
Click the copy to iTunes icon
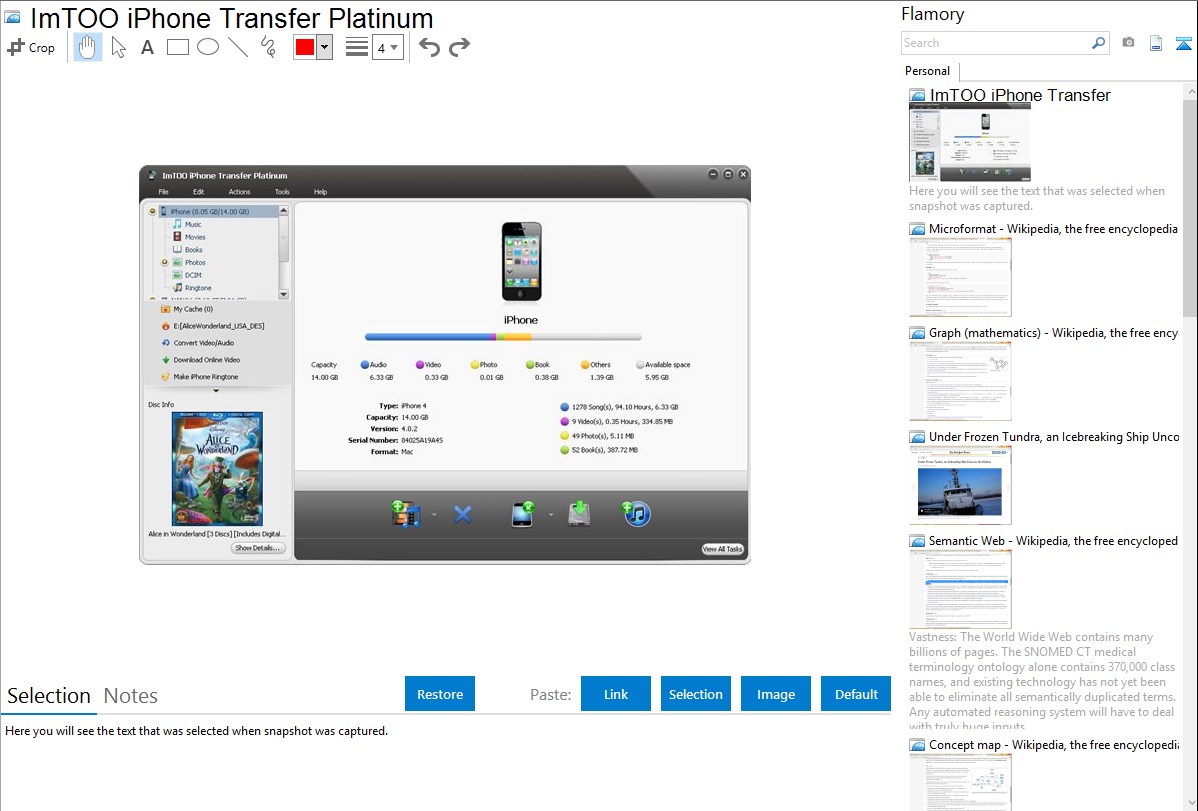[636, 514]
